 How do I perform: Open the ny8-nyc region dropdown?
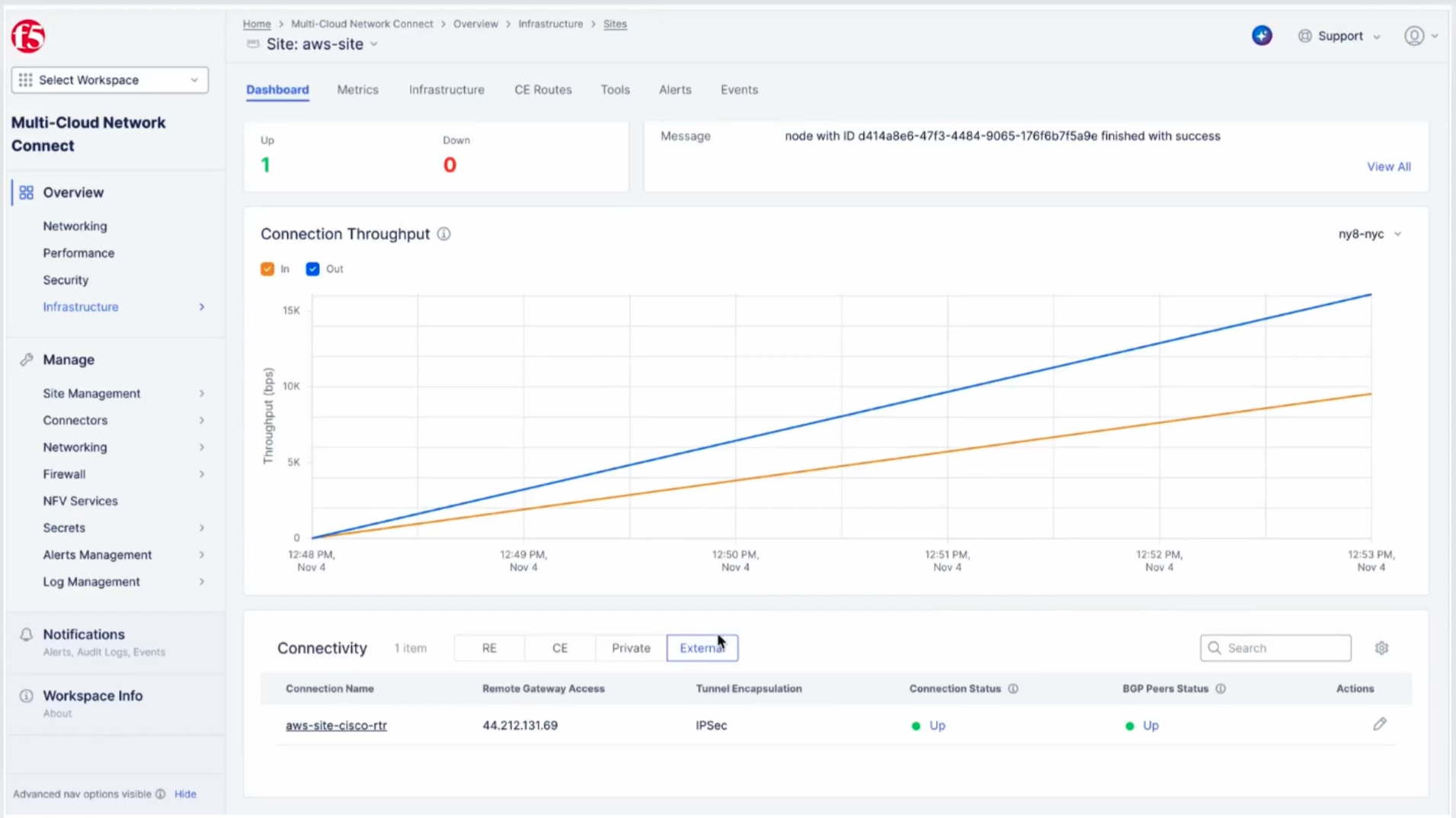(1369, 234)
